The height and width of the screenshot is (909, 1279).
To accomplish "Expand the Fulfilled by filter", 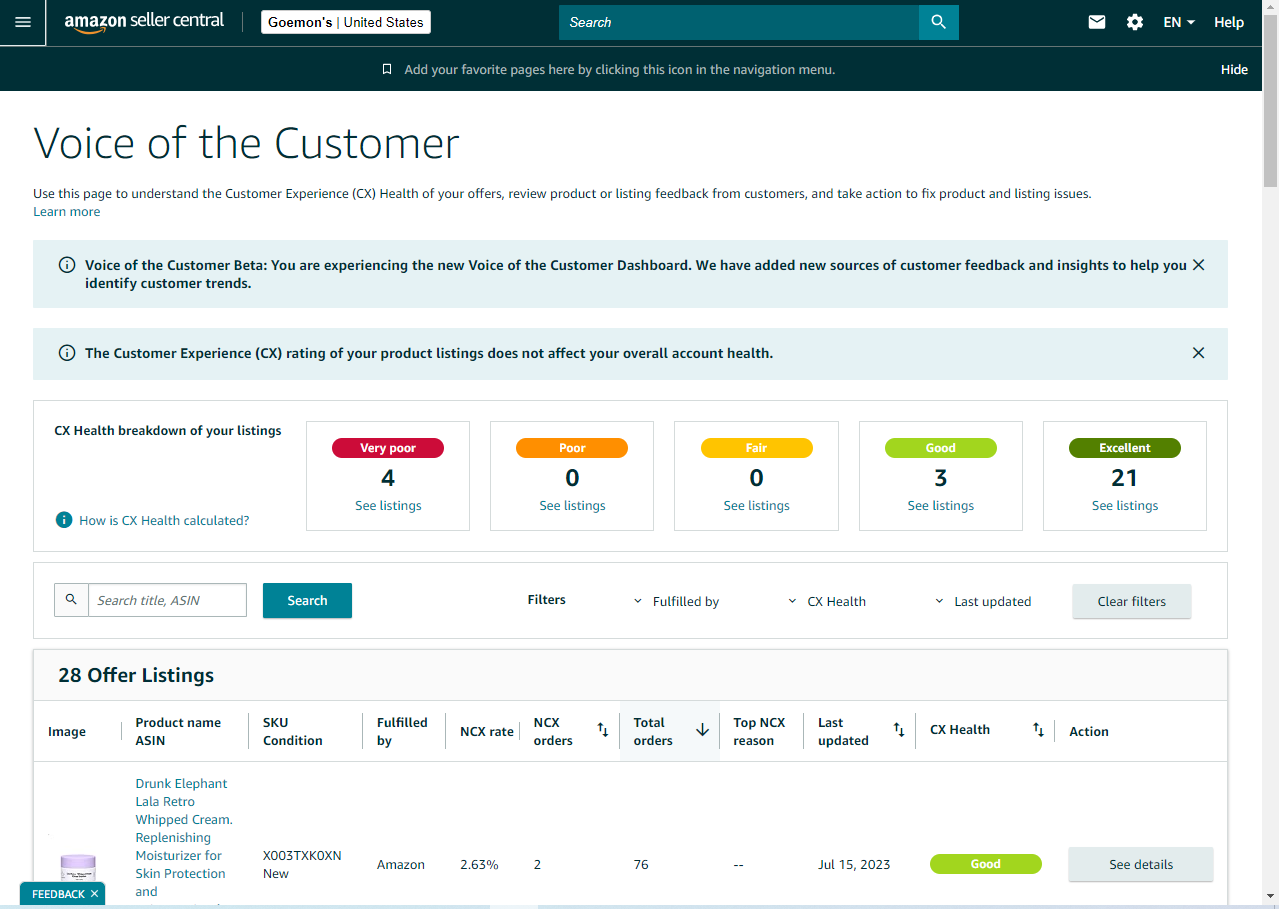I will click(677, 601).
